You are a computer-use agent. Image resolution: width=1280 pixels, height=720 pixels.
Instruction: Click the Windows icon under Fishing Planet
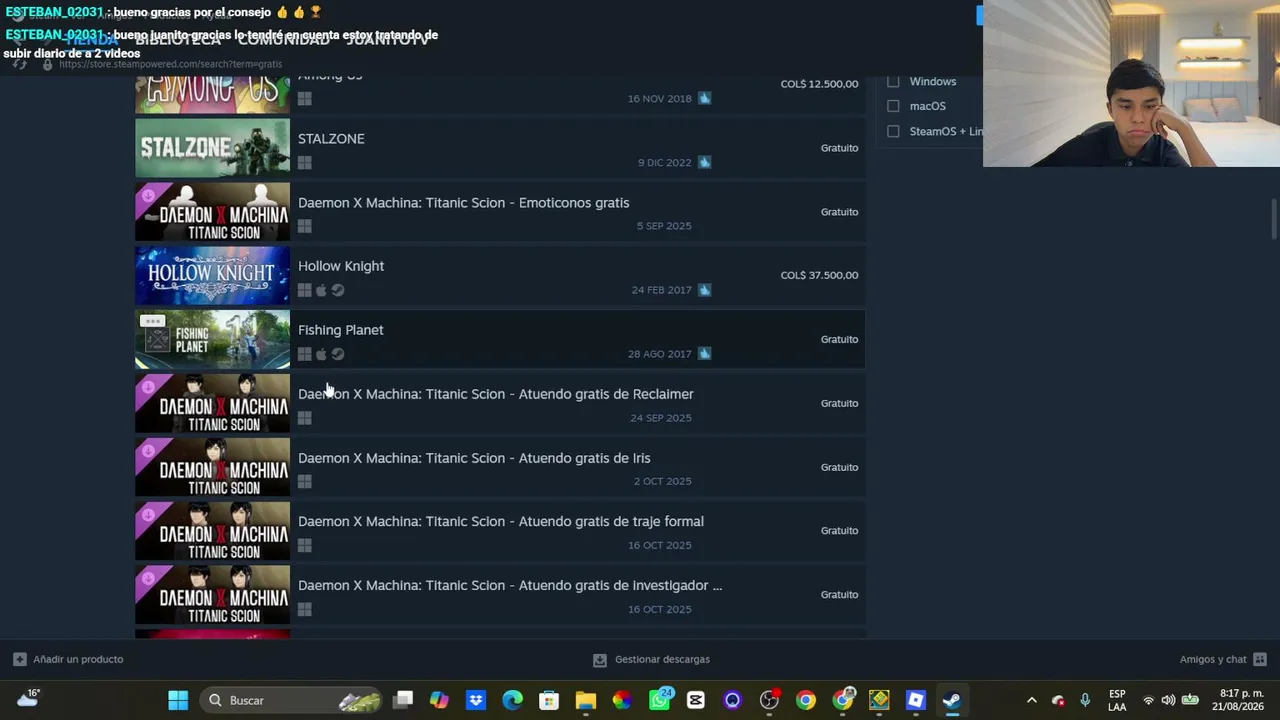click(305, 354)
